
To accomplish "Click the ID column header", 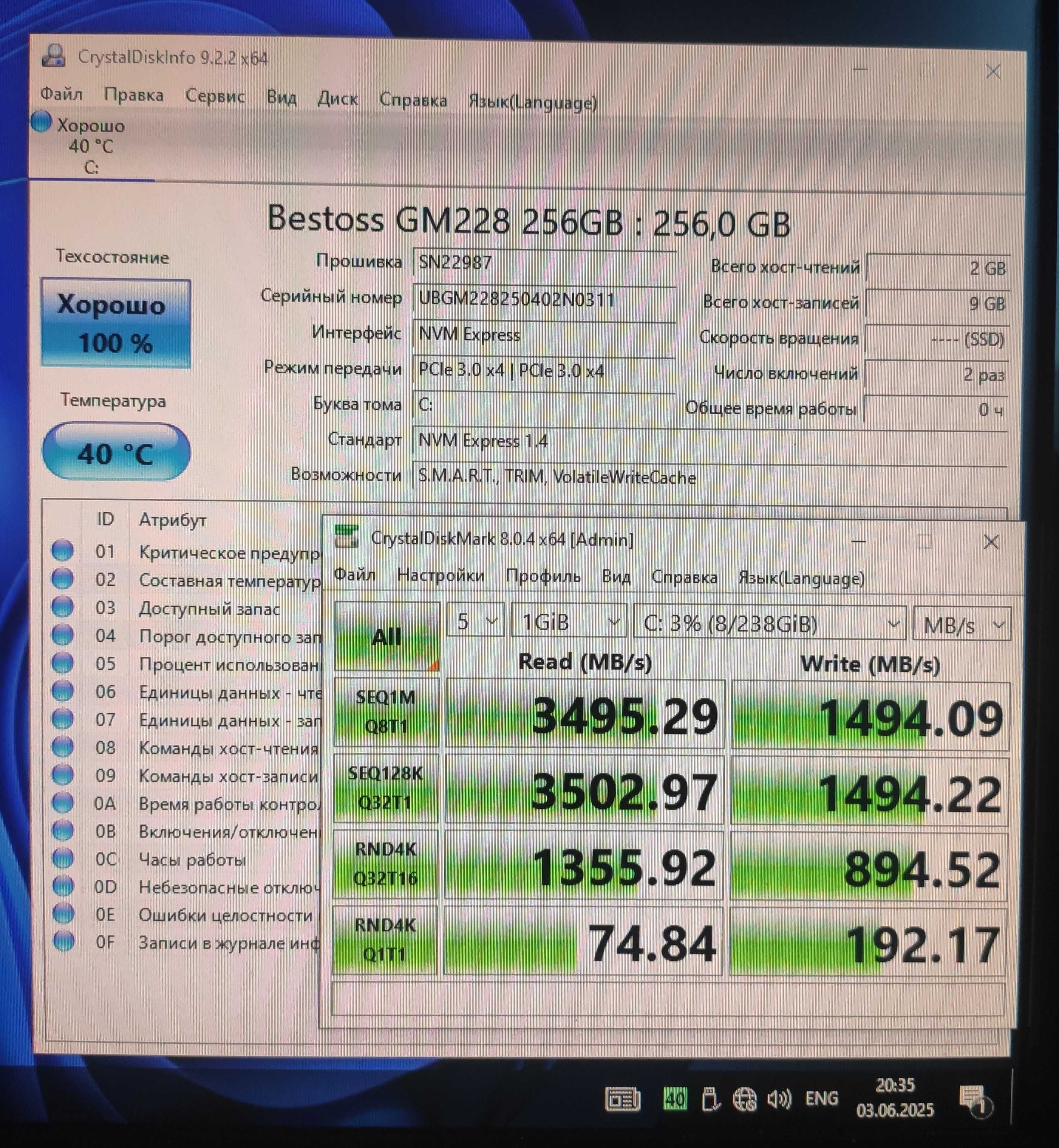I will coord(105,519).
